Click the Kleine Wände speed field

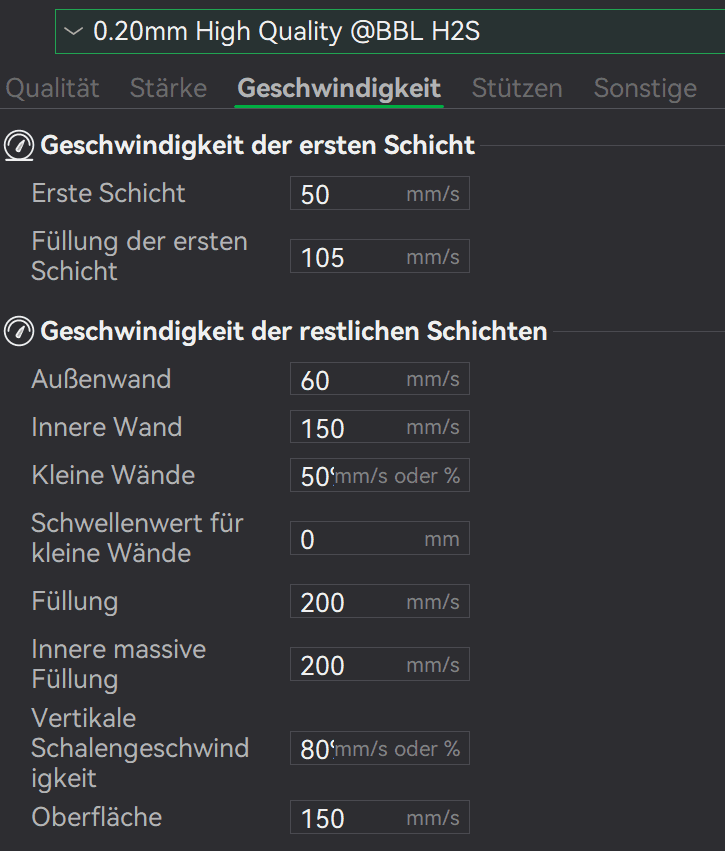(x=315, y=476)
